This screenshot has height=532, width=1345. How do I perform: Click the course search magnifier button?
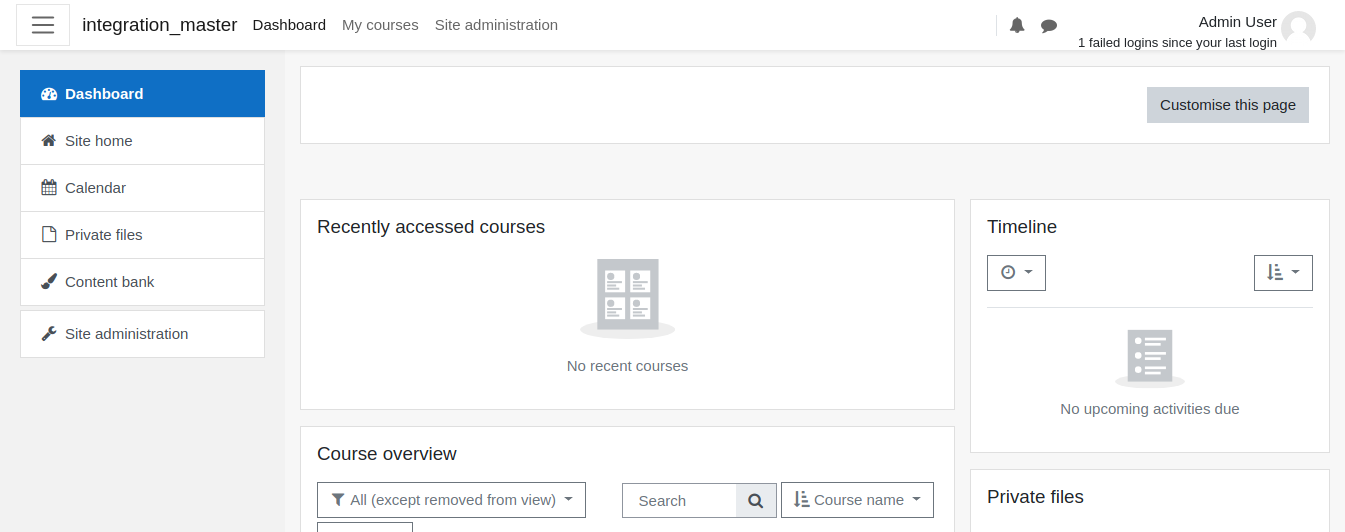(756, 501)
